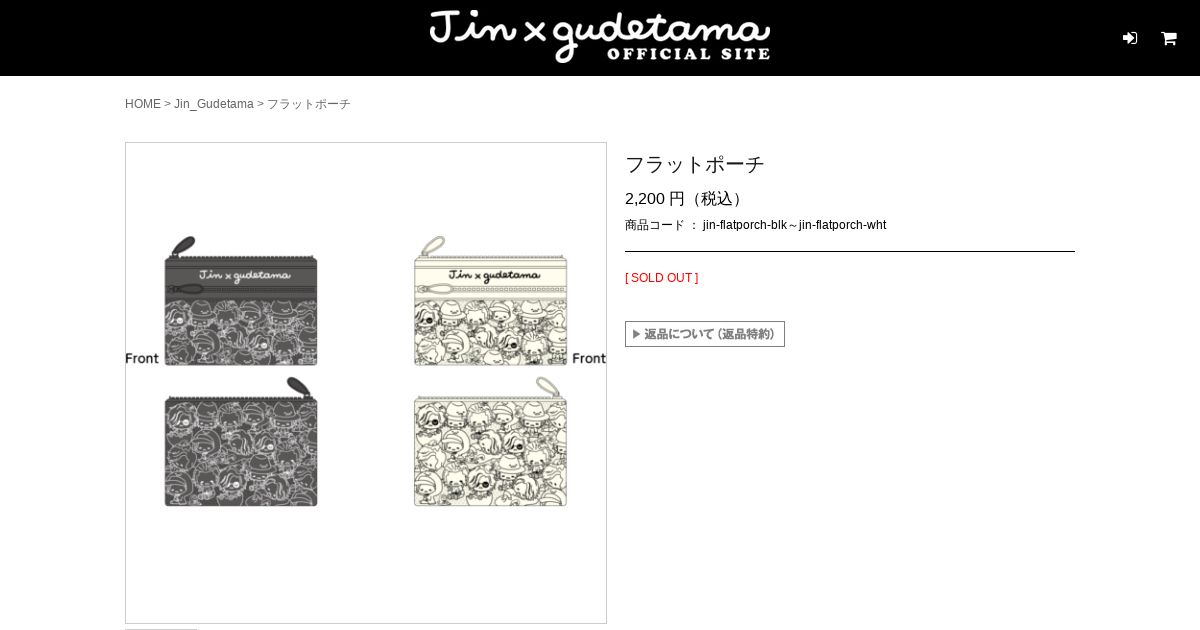The height and width of the screenshot is (630, 1200).
Task: Click the zipper pull on white front pouch
Action: pos(431,246)
